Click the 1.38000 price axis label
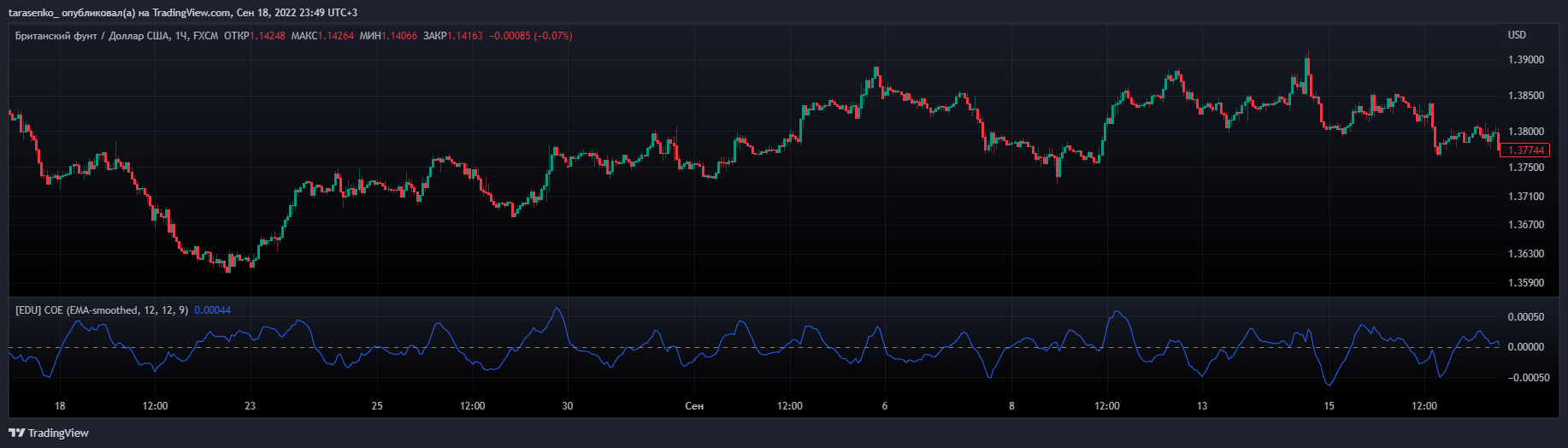This screenshot has height=448, width=1568. tap(1526, 132)
